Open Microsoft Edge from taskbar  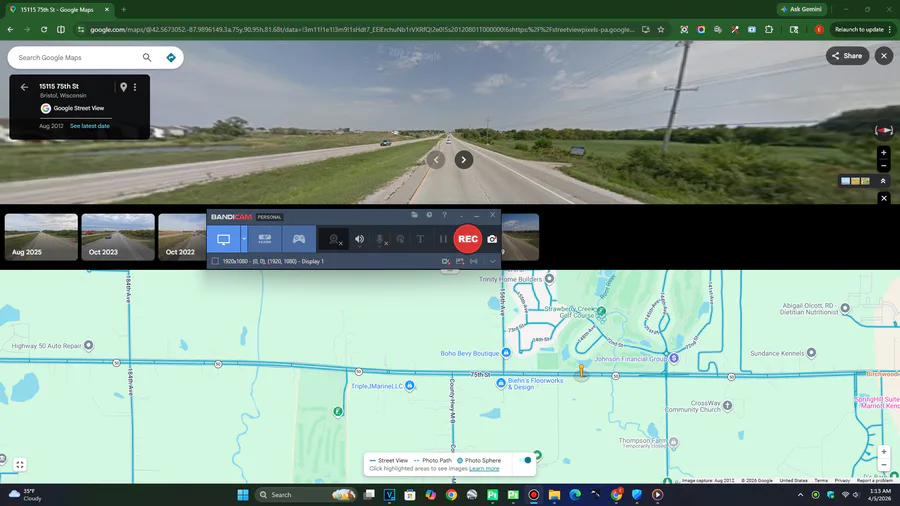tap(575, 495)
